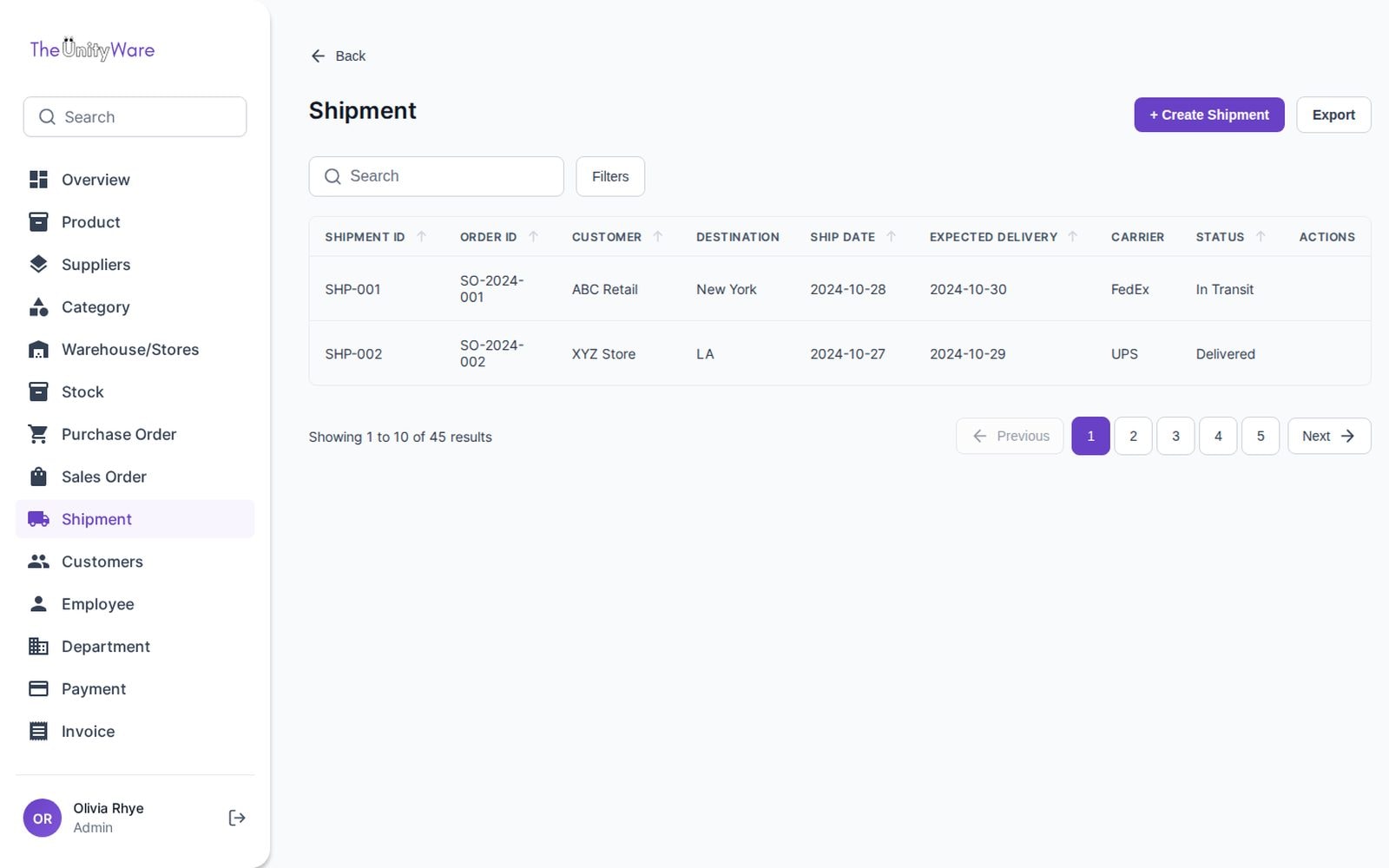Click the Warehouse/Stores building icon
1389x868 pixels.
coord(38,350)
